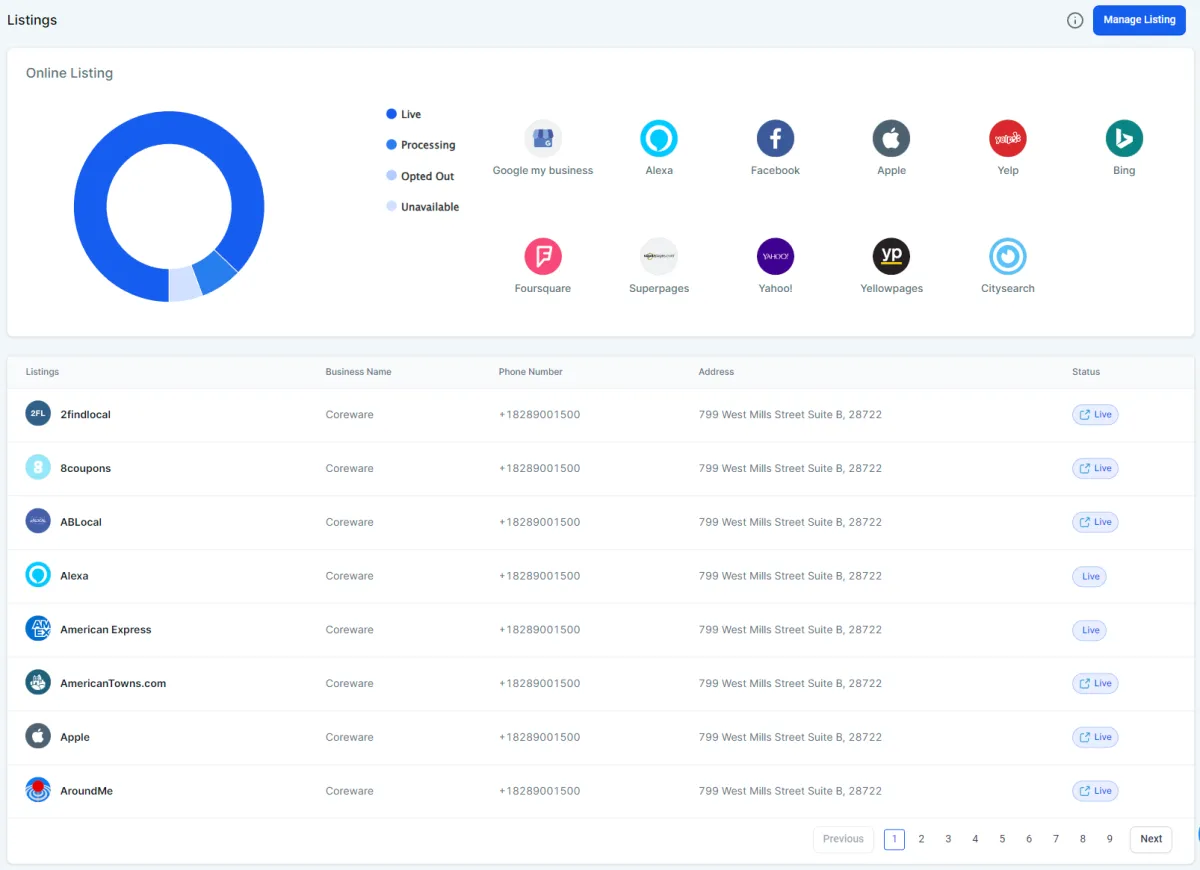Open Live status link for ABLocal

point(1095,522)
